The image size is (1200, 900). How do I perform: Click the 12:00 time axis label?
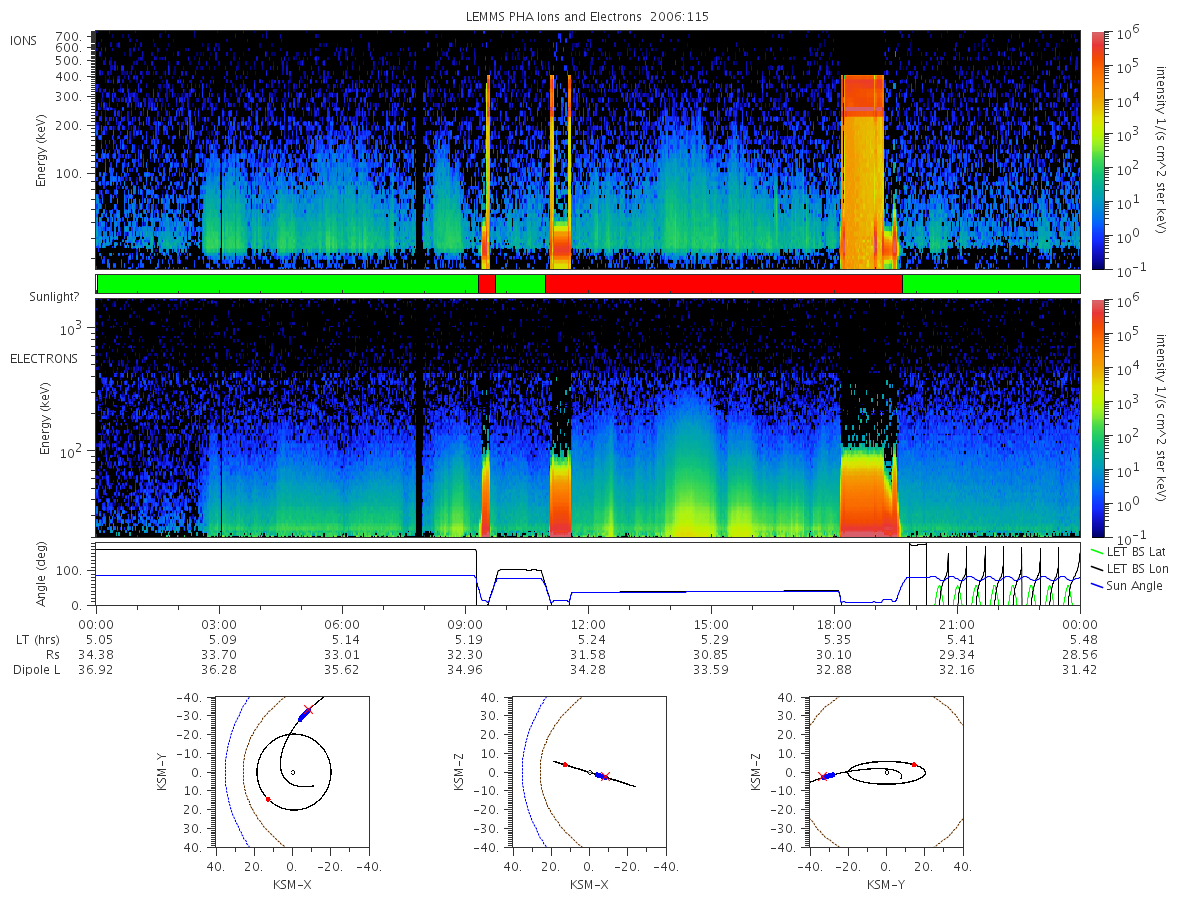point(588,623)
